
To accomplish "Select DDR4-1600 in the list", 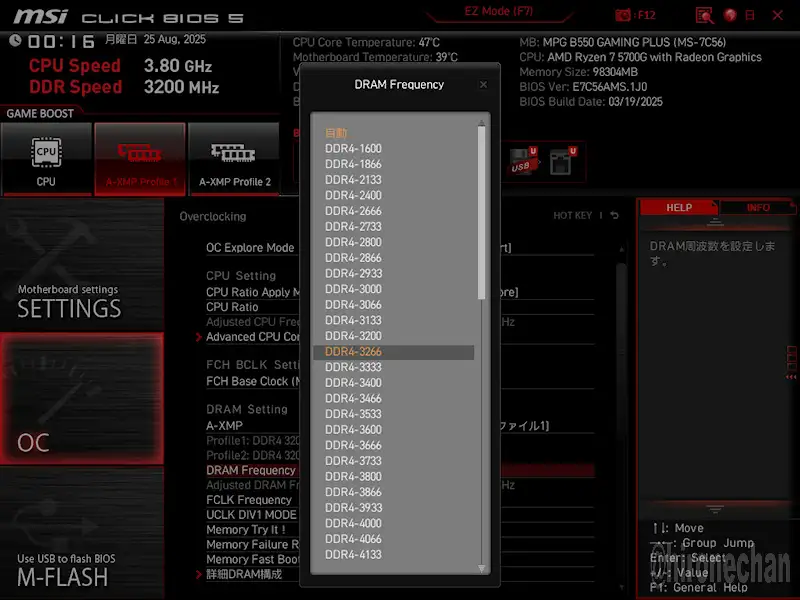I will 353,148.
